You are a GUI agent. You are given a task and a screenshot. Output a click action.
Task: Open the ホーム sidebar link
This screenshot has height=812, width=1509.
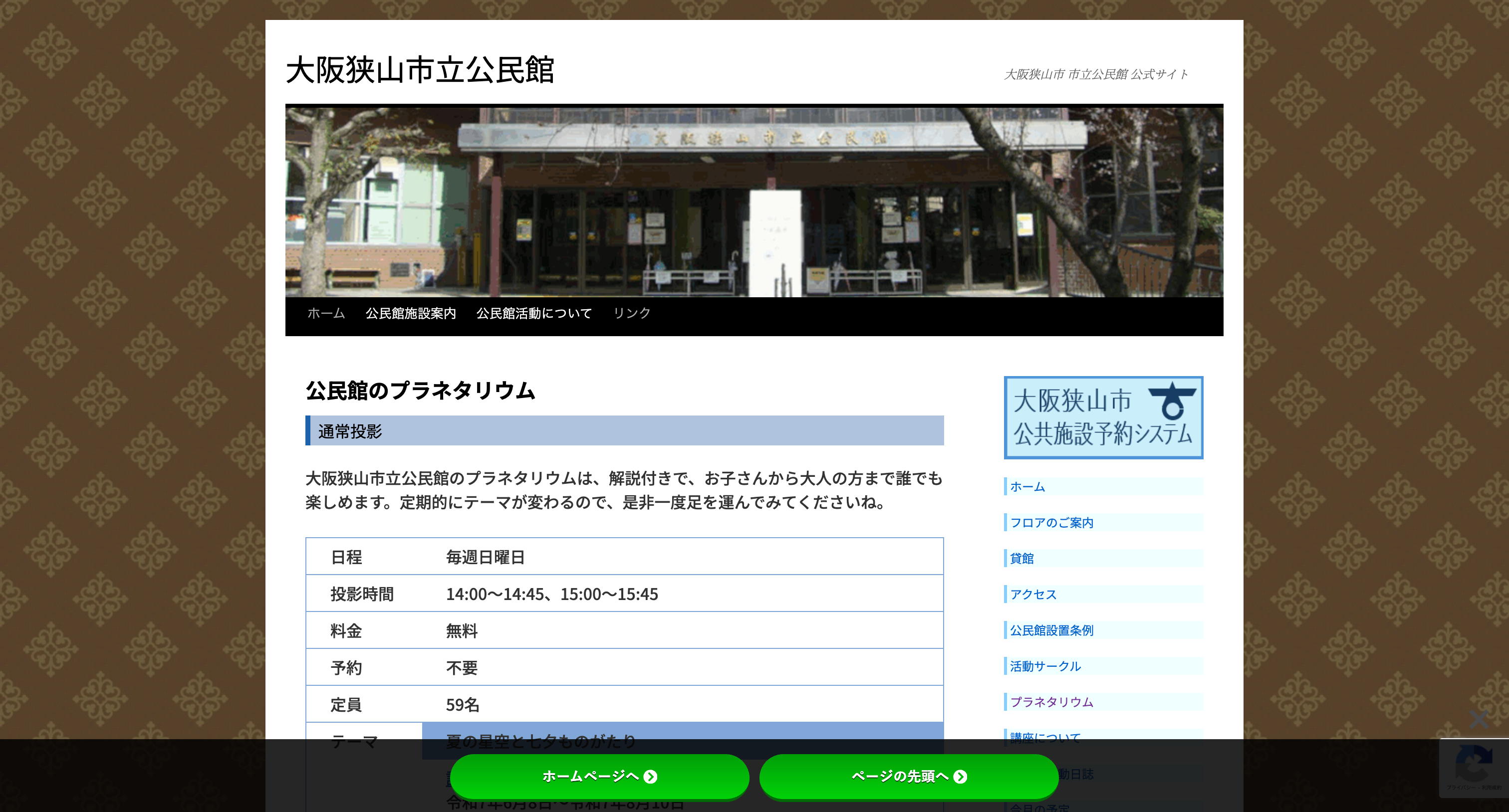[1027, 486]
